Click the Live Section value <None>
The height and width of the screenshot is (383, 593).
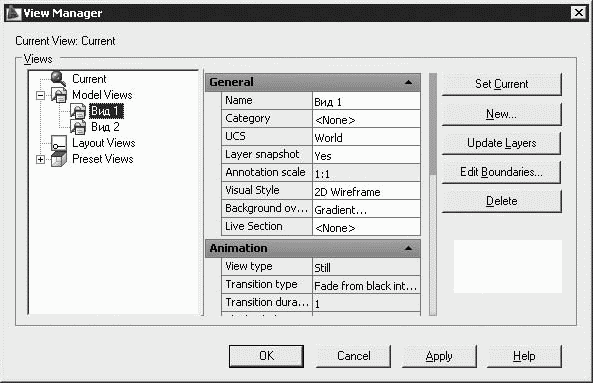tap(366, 227)
